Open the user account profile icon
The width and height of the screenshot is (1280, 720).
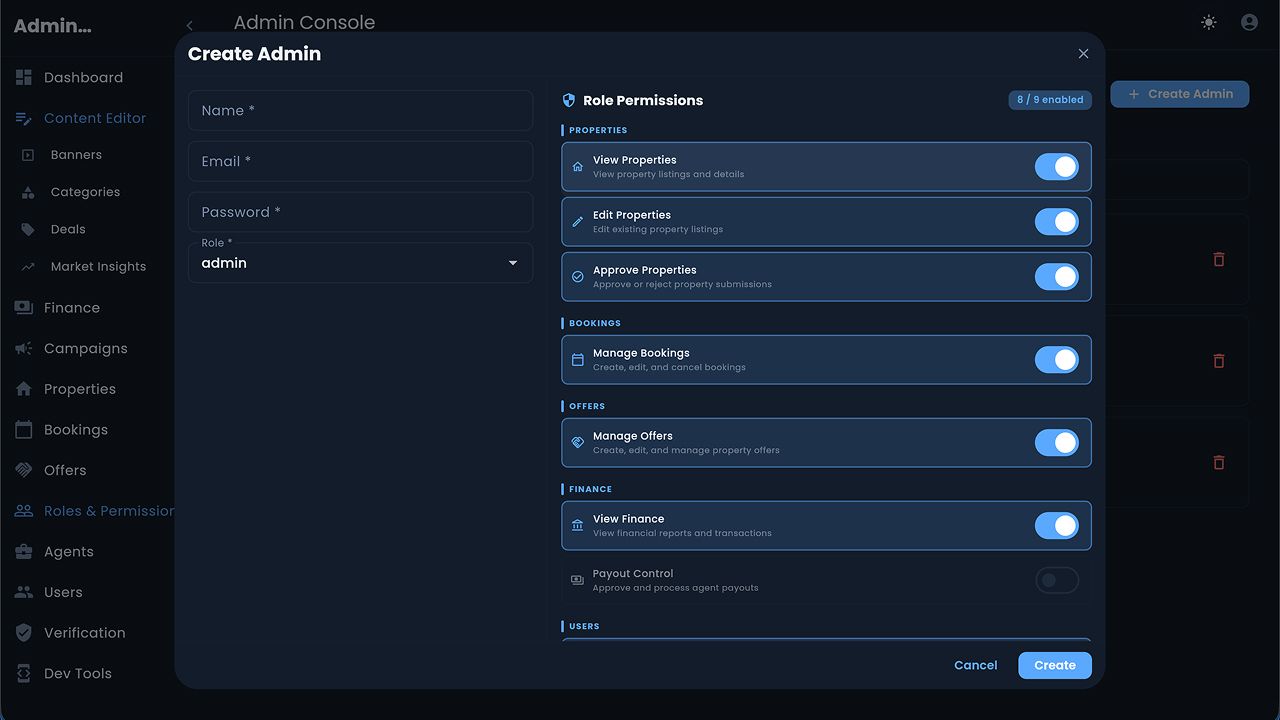pyautogui.click(x=1249, y=22)
